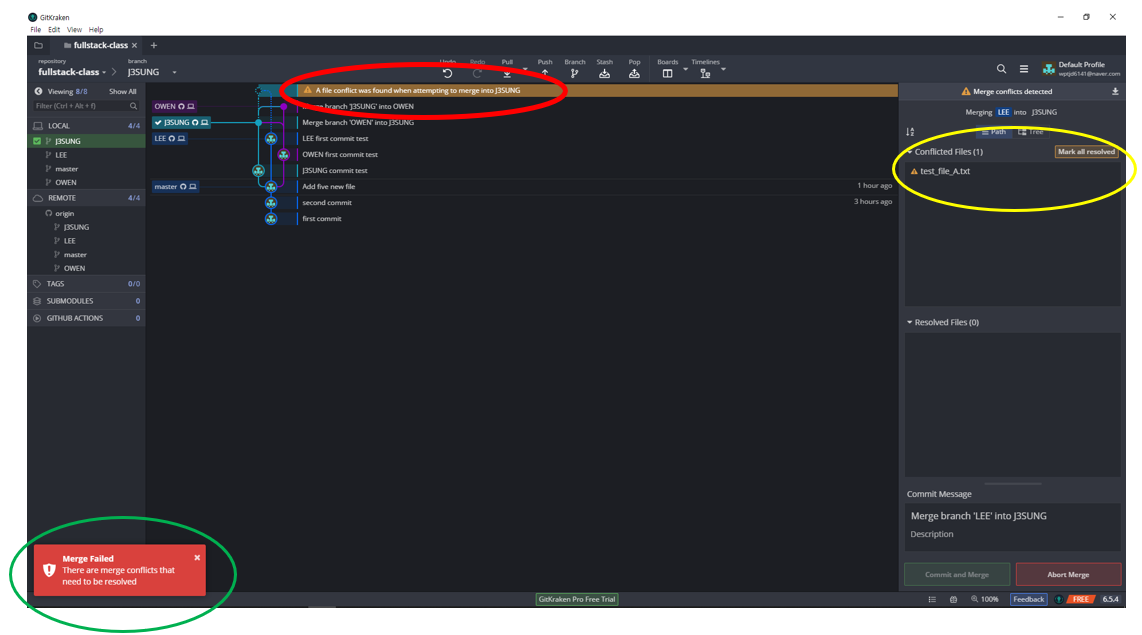
Task: Collapse the REMOTE section
Action: pos(87,197)
